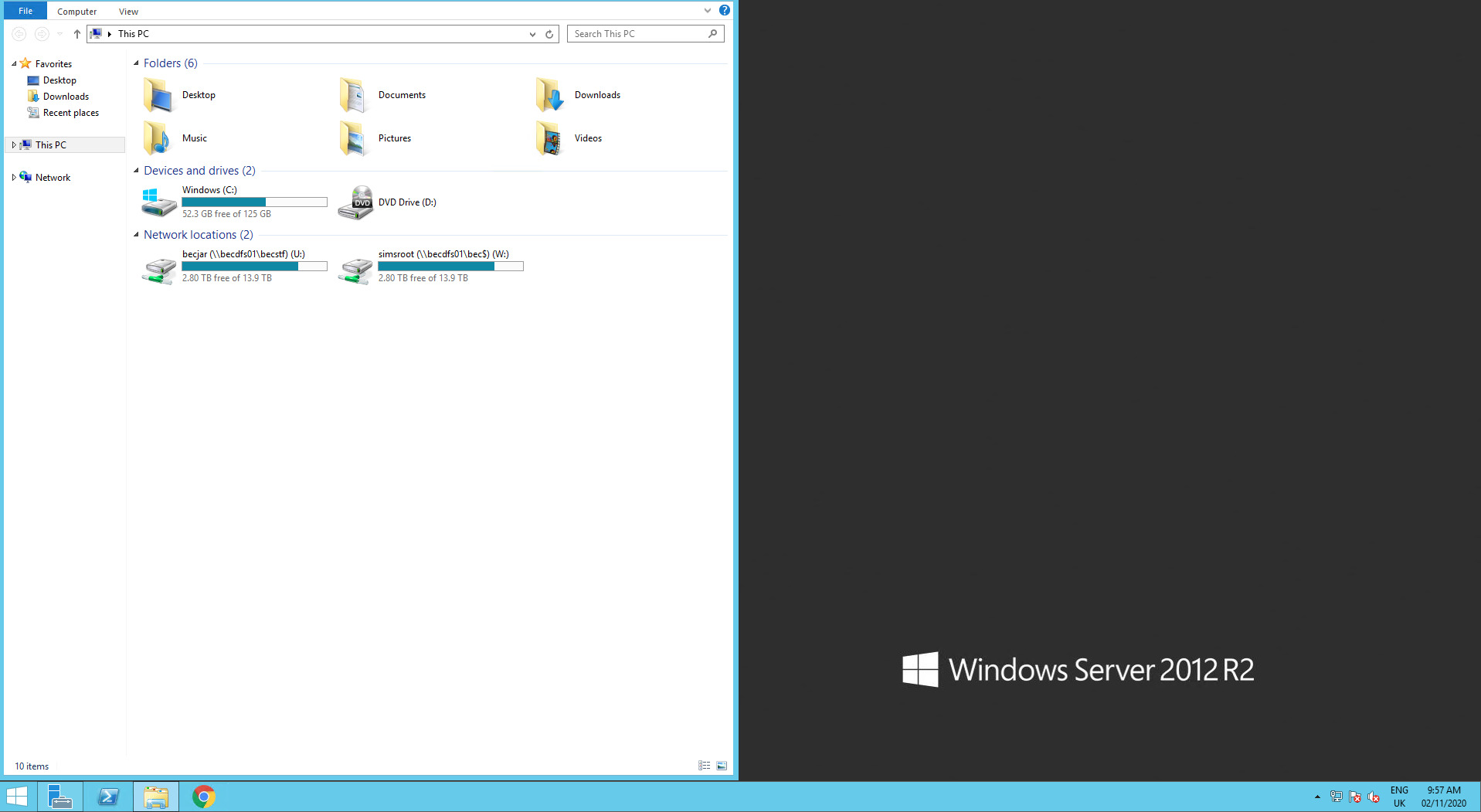Select Desktop under Favorites
This screenshot has width=1481, height=812.
click(x=59, y=80)
